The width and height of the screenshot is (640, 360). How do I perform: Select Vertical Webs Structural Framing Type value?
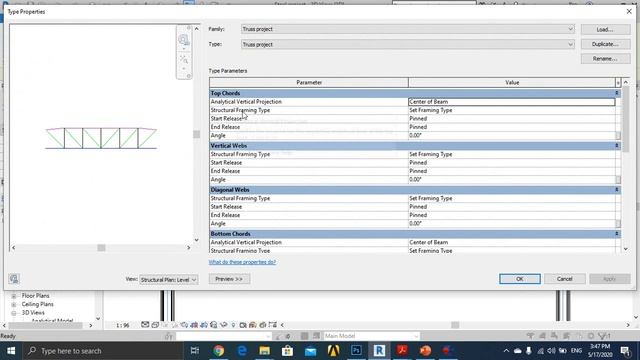click(512, 154)
